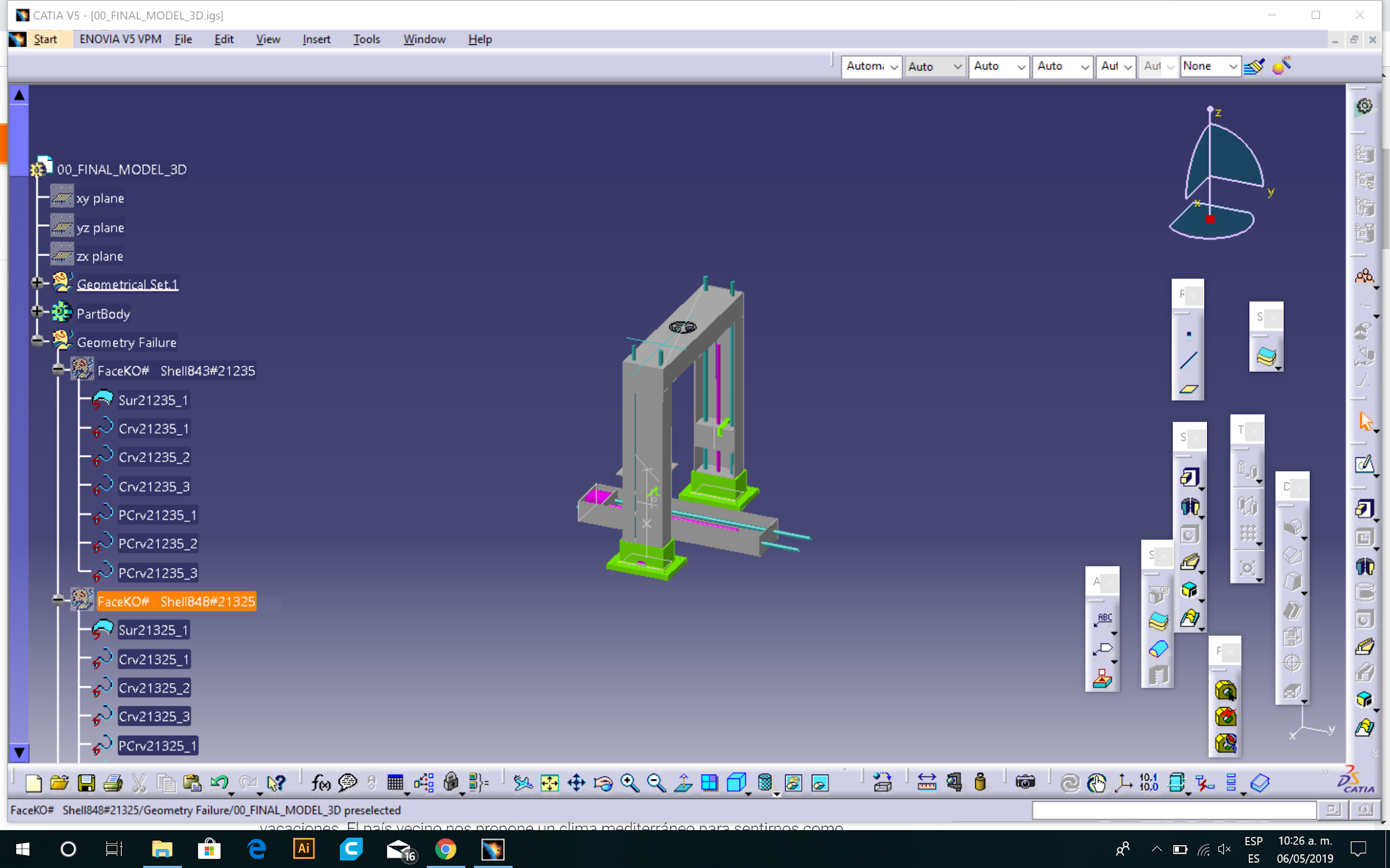
Task: Zoom out with the minus magnifier
Action: (x=656, y=783)
